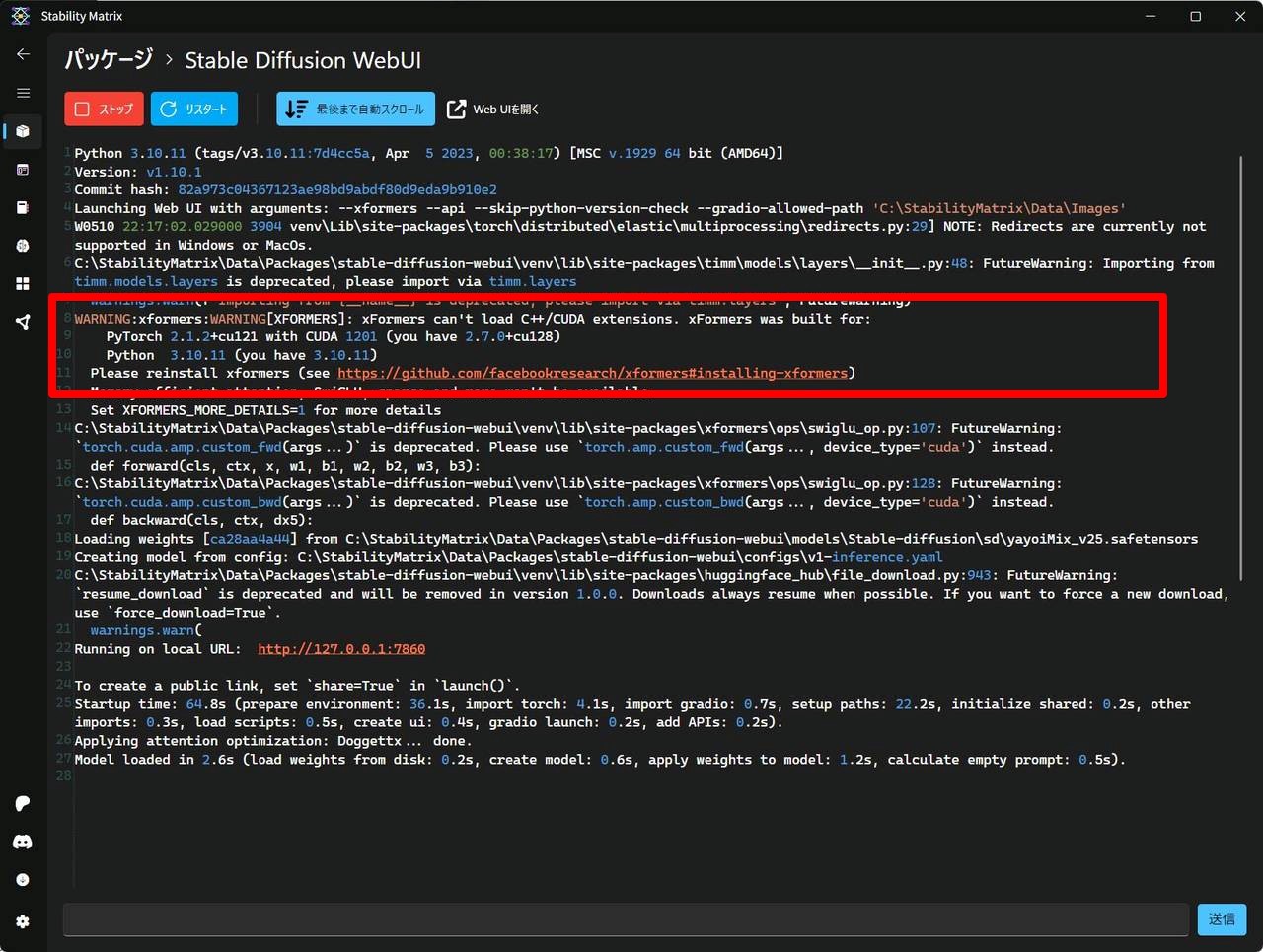
Task: Open the four-squares grid icon in sidebar
Action: coord(23,284)
